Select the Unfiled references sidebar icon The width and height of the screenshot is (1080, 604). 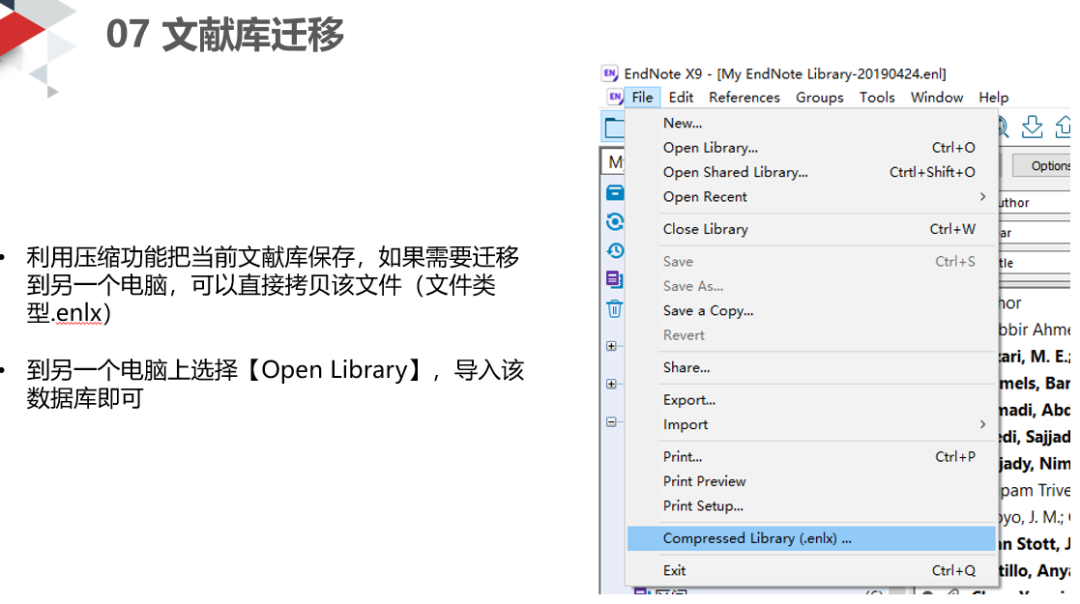tap(614, 280)
